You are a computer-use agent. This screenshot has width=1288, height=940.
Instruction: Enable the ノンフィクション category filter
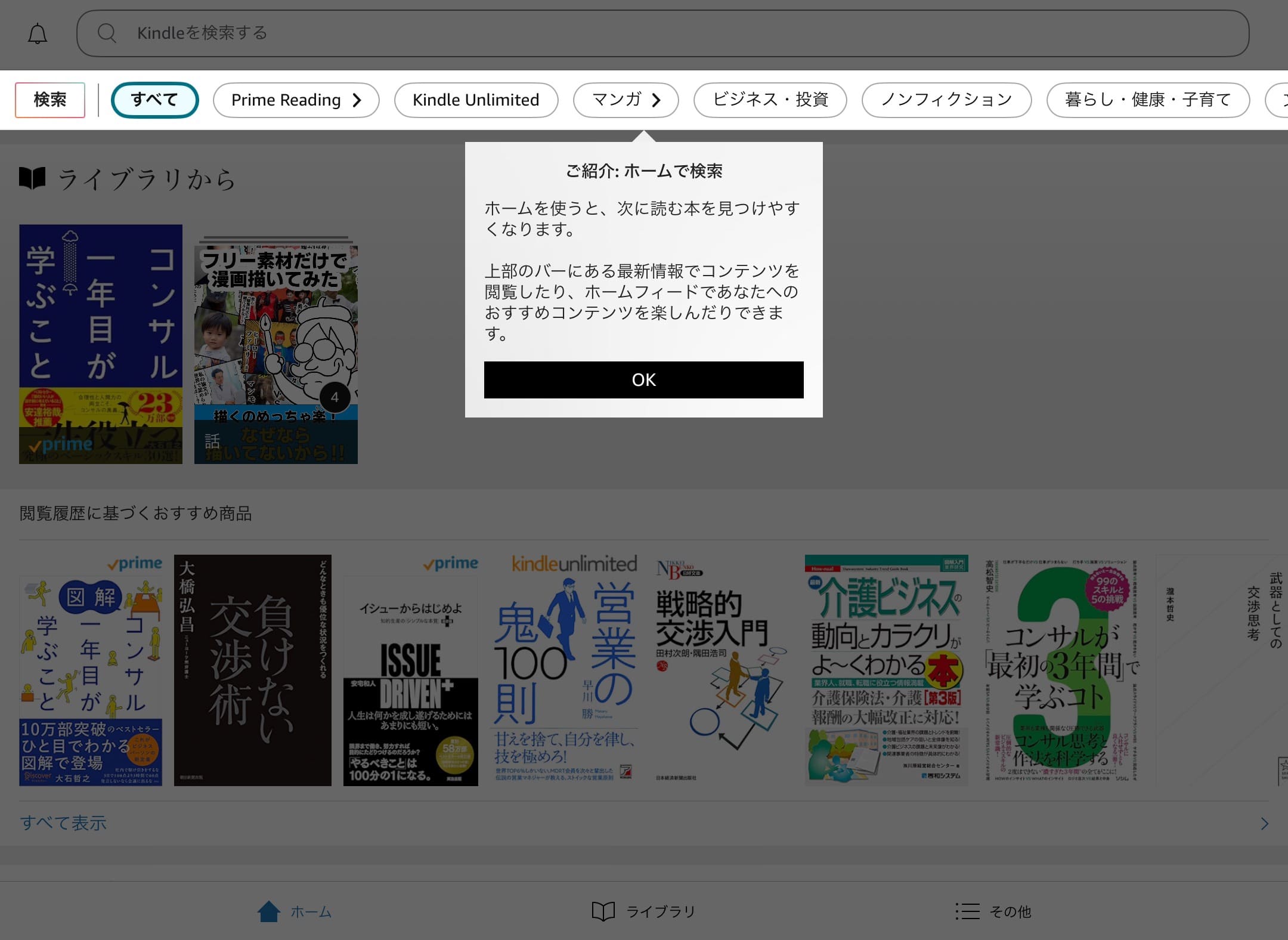pos(946,100)
